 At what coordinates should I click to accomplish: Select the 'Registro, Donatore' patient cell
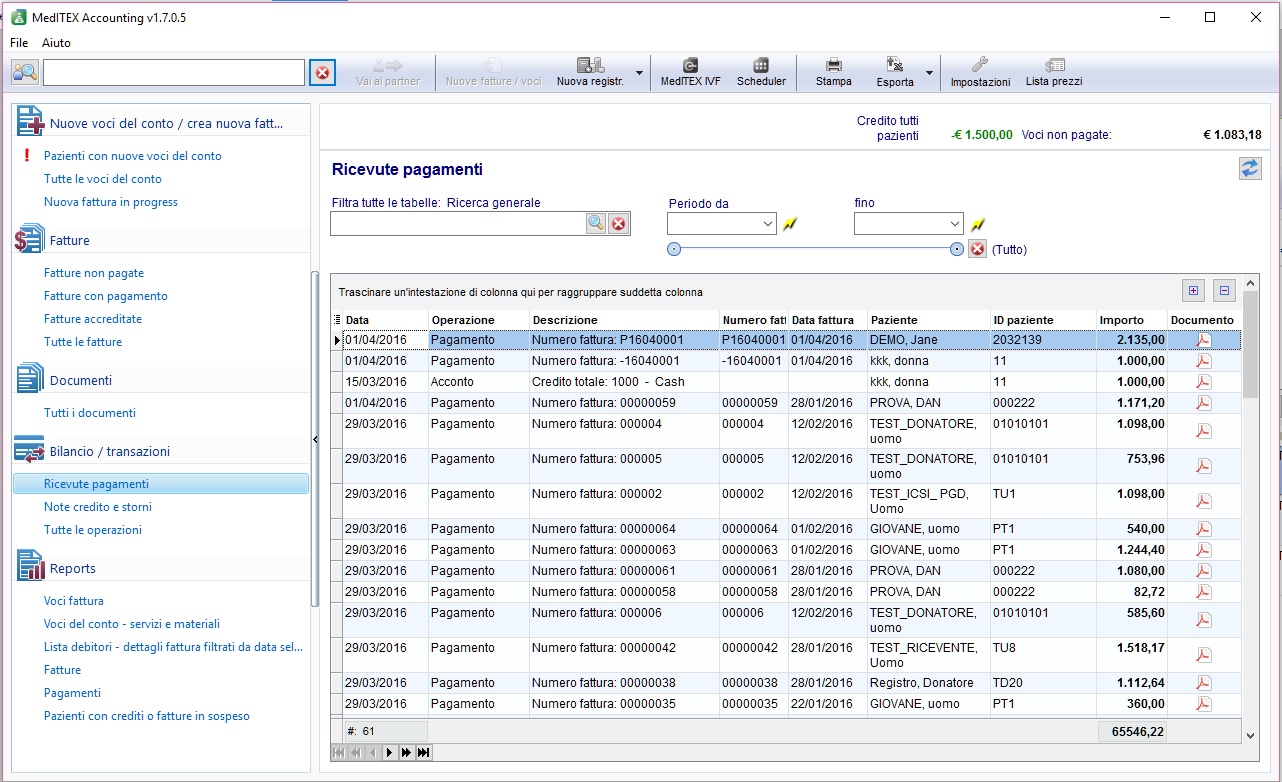pos(928,683)
